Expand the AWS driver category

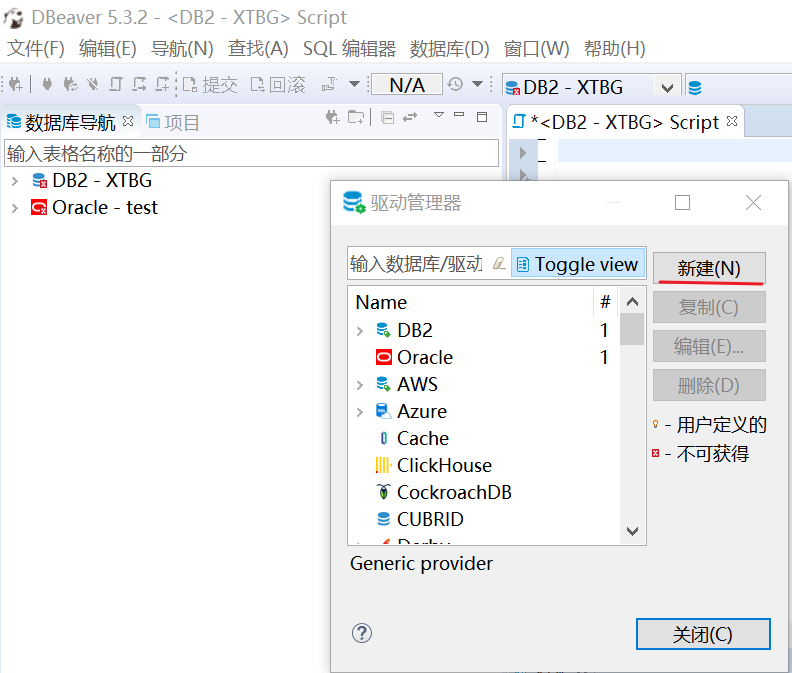tap(360, 386)
